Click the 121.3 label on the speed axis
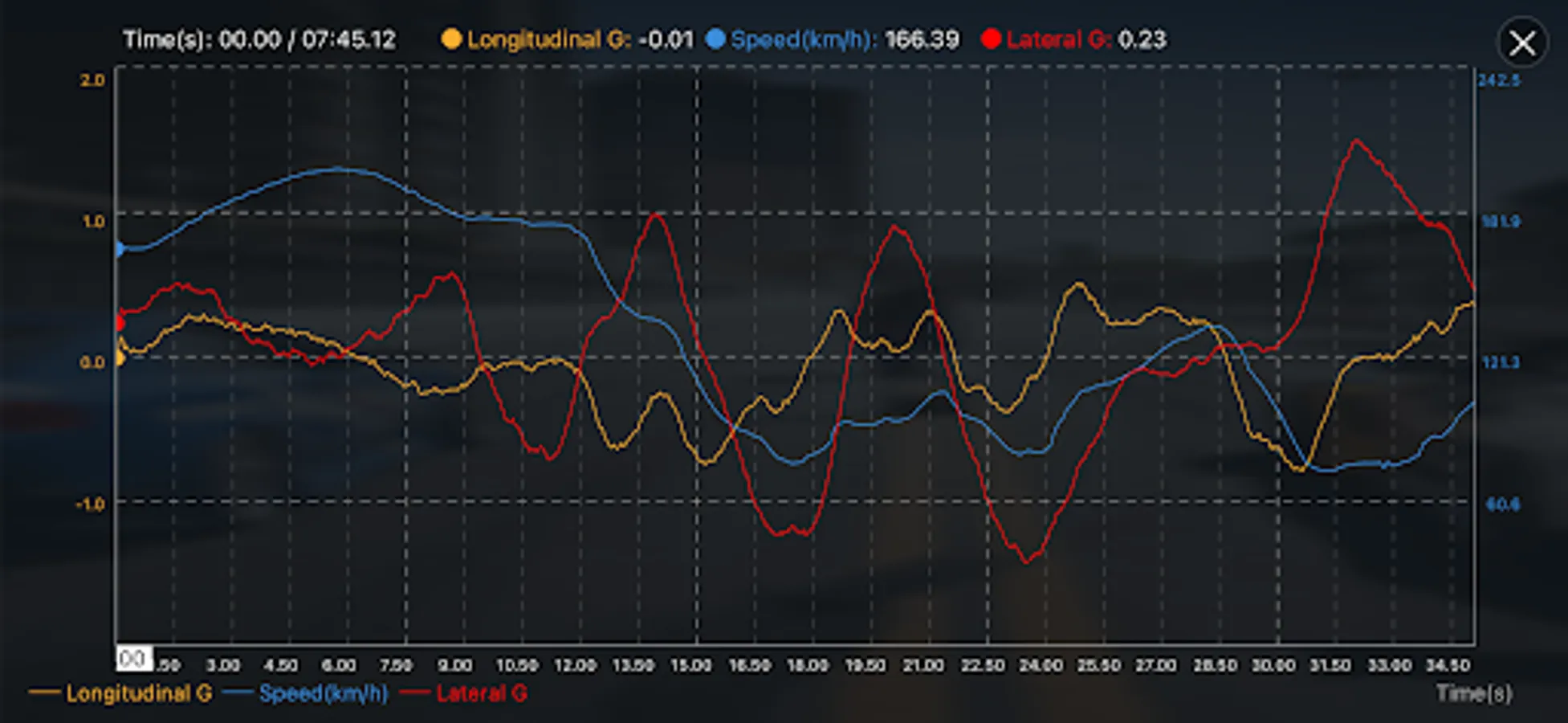Screen dimensions: 1568x723 pos(1500,362)
